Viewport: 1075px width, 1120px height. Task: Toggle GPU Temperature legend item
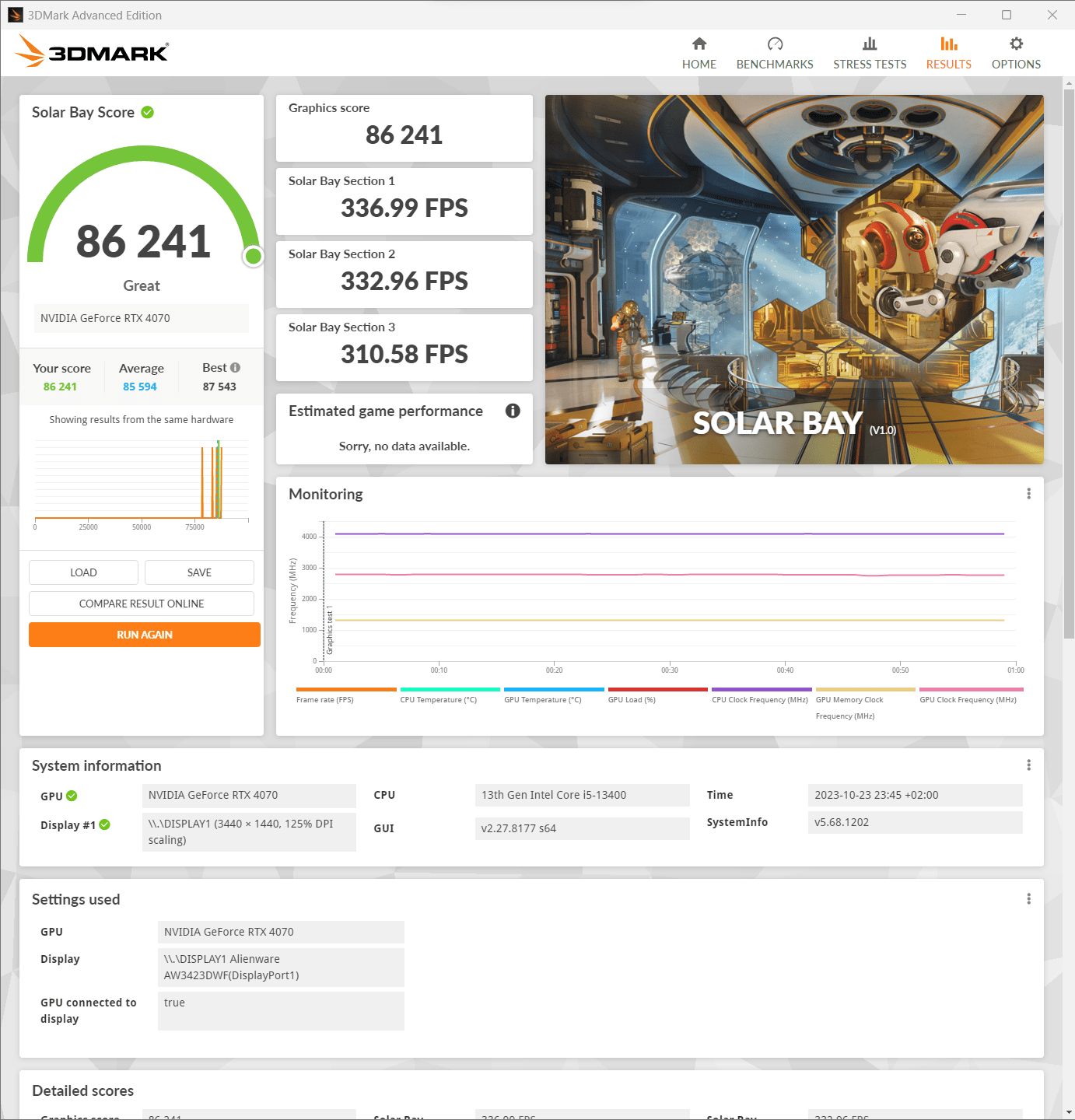(554, 695)
